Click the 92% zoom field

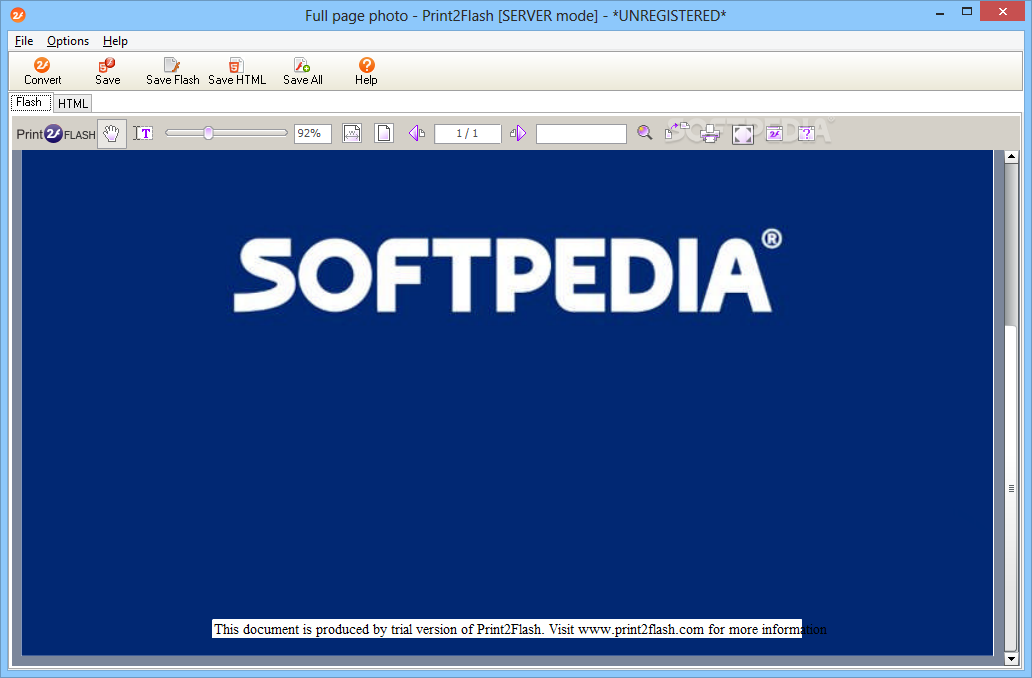click(x=312, y=134)
